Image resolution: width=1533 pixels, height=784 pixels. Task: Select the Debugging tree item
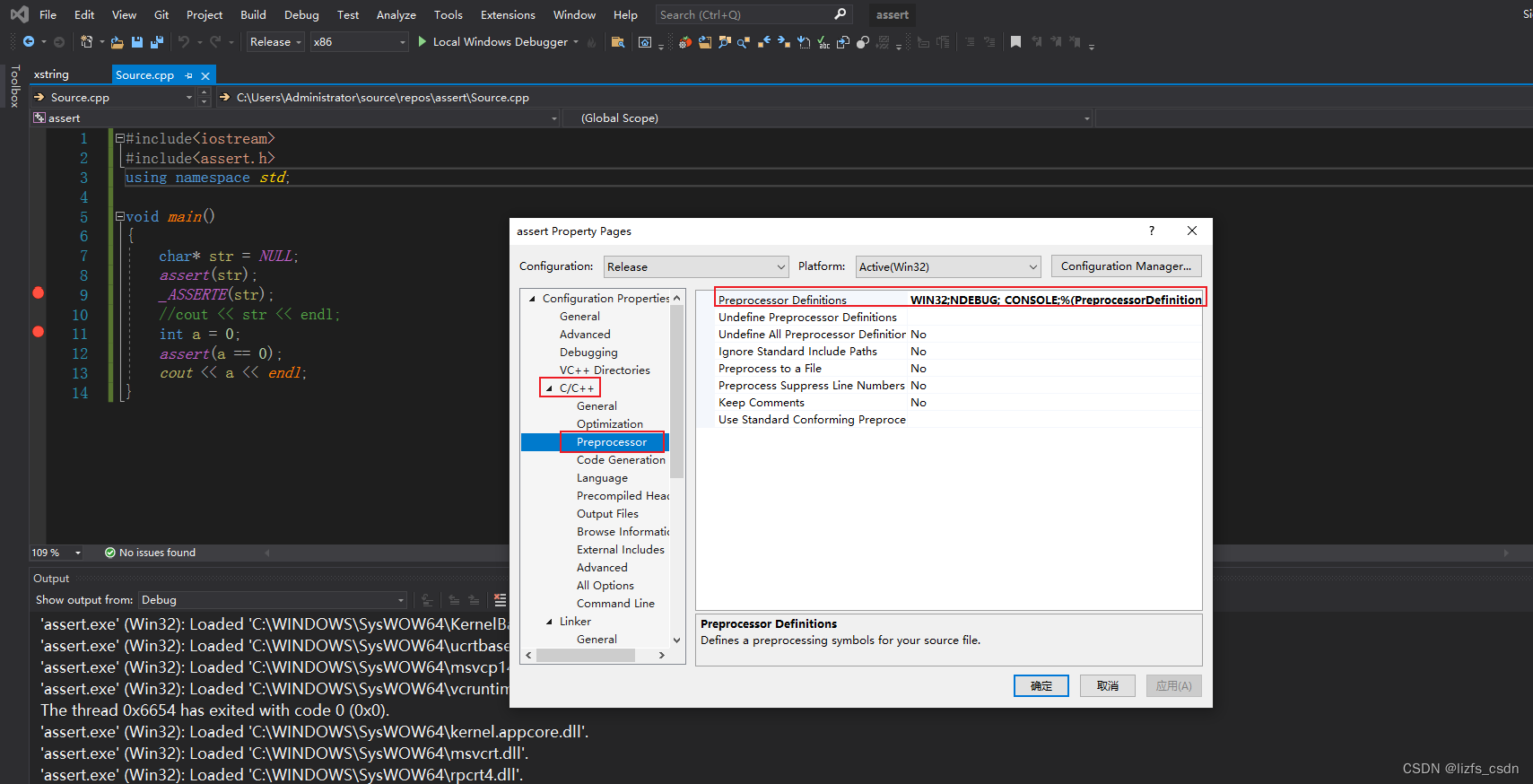click(588, 353)
